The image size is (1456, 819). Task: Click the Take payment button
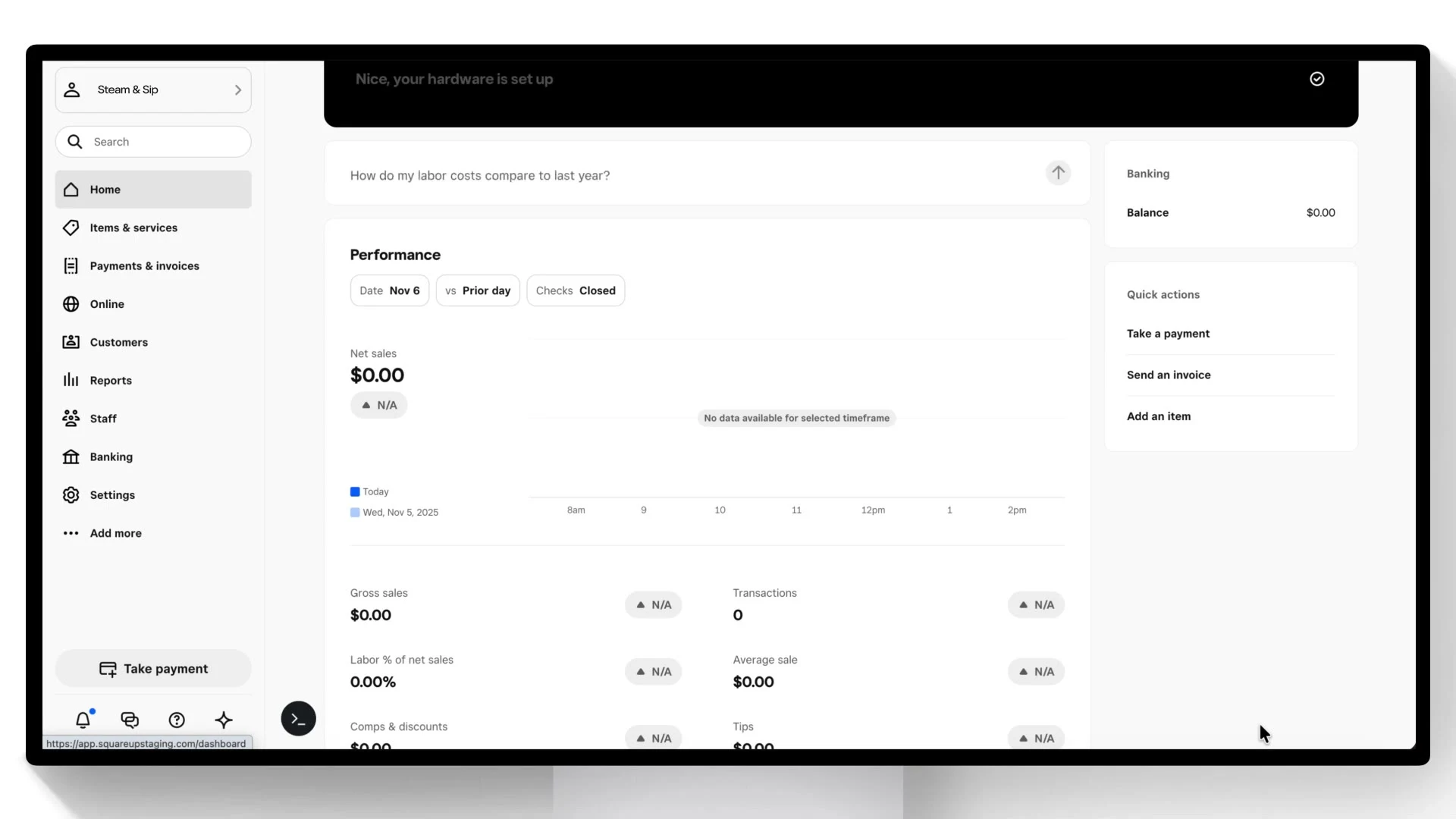pyautogui.click(x=153, y=668)
